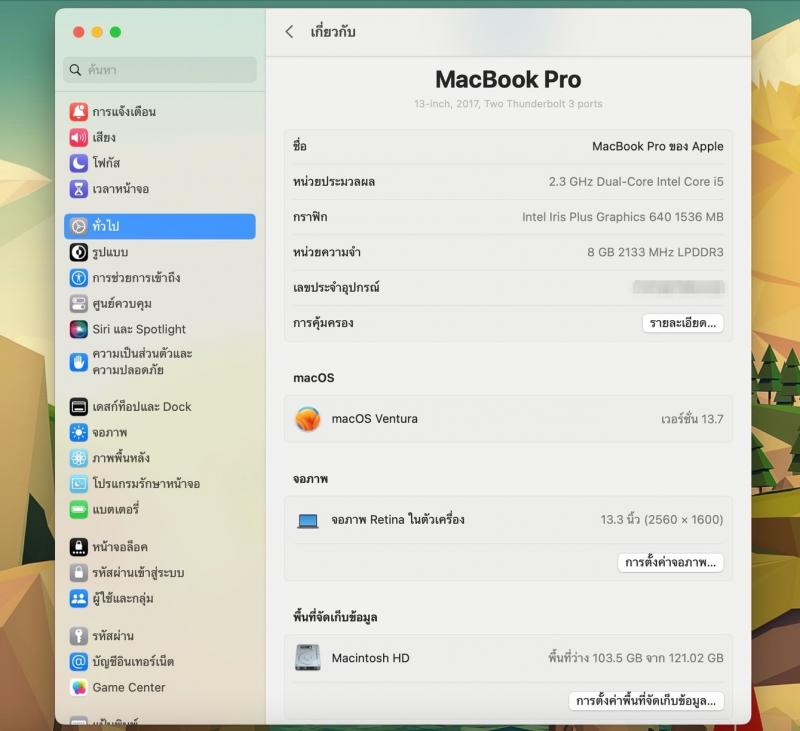Click the แบตเตอรี่ battery icon

pos(79,509)
